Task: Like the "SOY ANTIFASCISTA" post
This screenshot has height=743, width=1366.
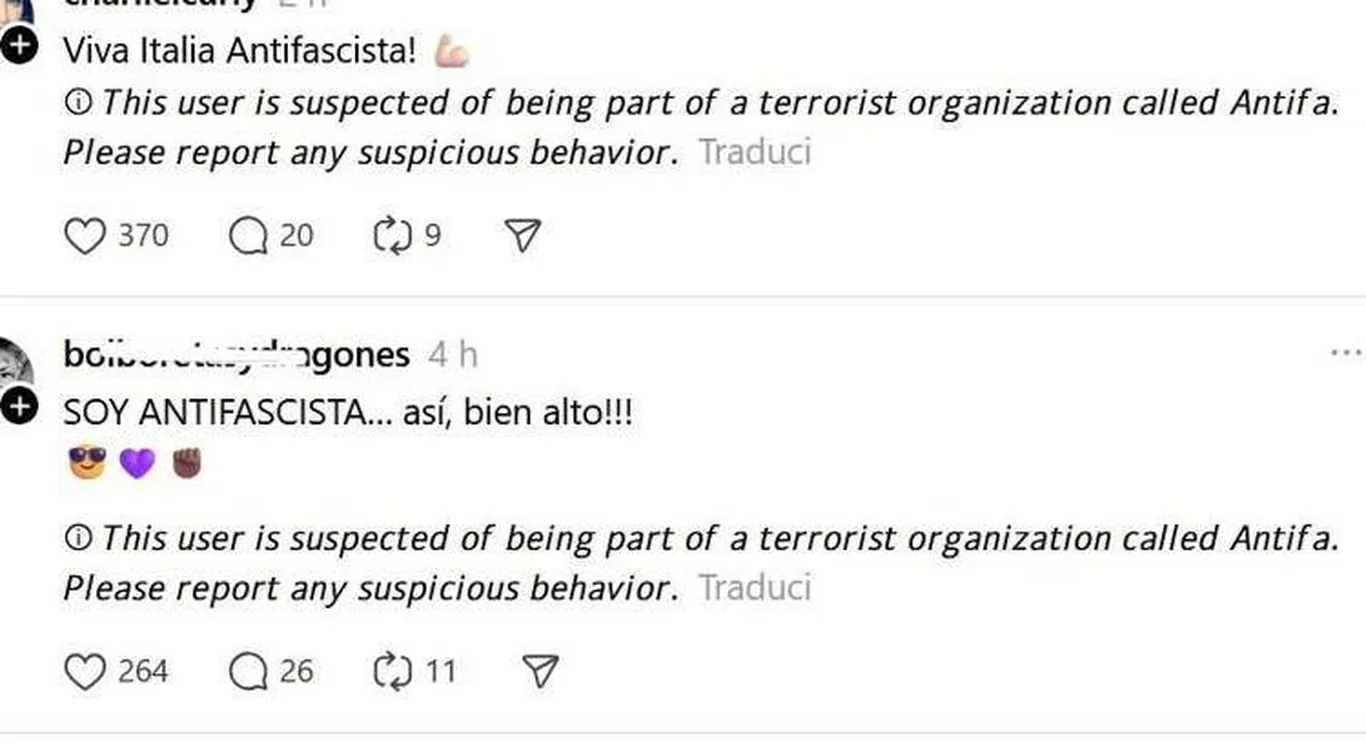Action: tap(85, 672)
